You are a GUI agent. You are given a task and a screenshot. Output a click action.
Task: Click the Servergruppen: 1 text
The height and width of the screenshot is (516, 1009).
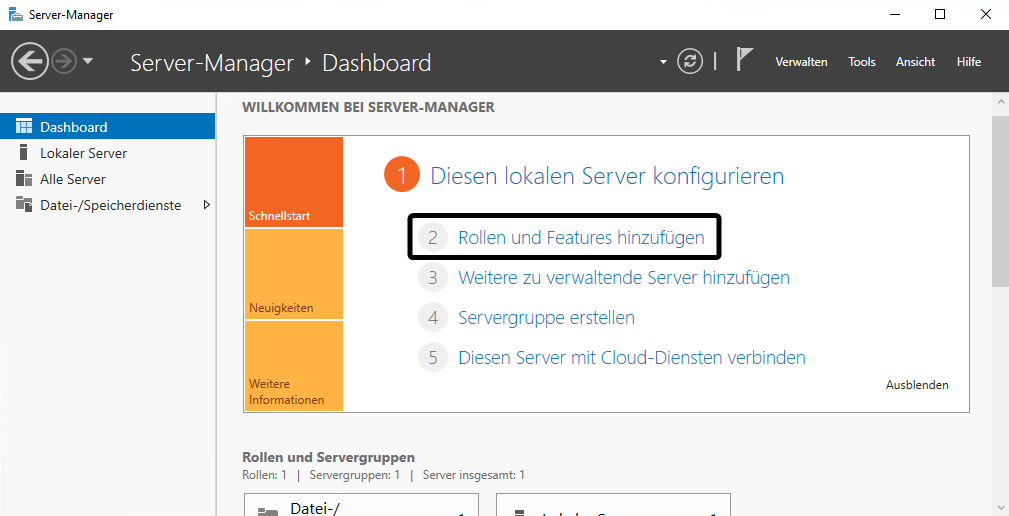tap(355, 475)
